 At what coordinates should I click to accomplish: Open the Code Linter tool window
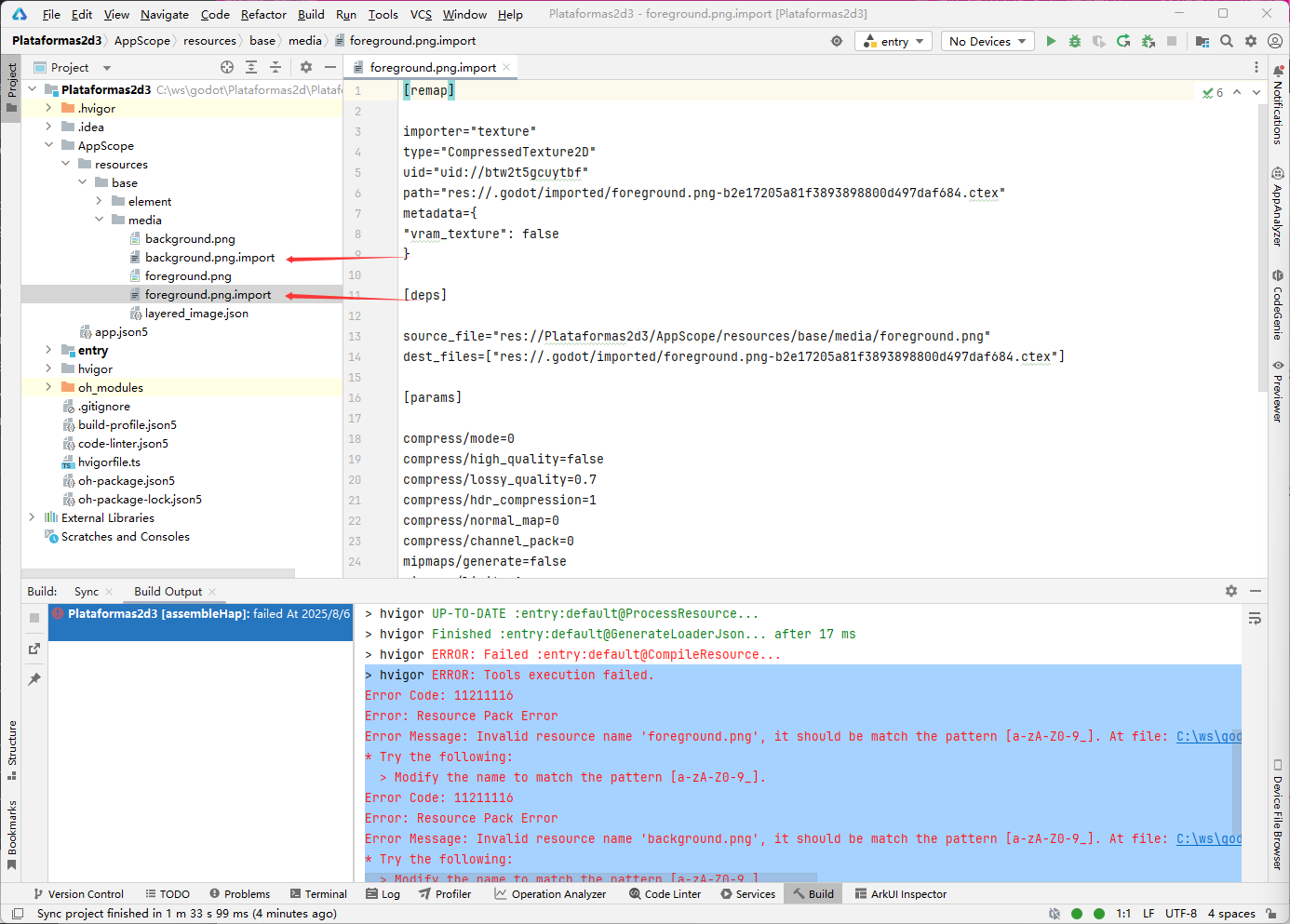coord(665,894)
